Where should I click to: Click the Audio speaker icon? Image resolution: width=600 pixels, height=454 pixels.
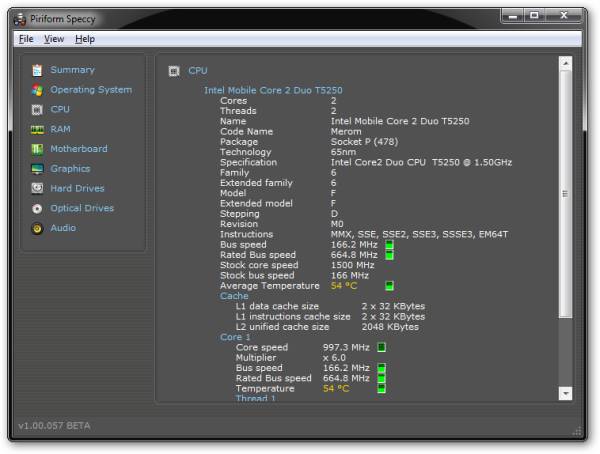(x=37, y=229)
